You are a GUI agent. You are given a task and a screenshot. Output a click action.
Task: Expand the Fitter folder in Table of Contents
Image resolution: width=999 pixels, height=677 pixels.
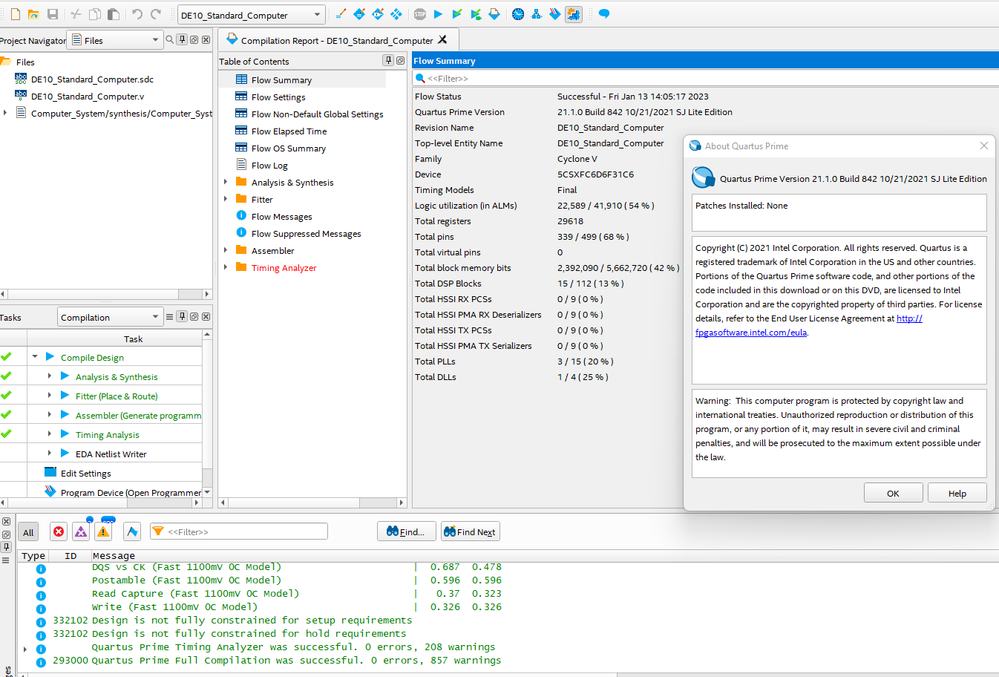[226, 200]
